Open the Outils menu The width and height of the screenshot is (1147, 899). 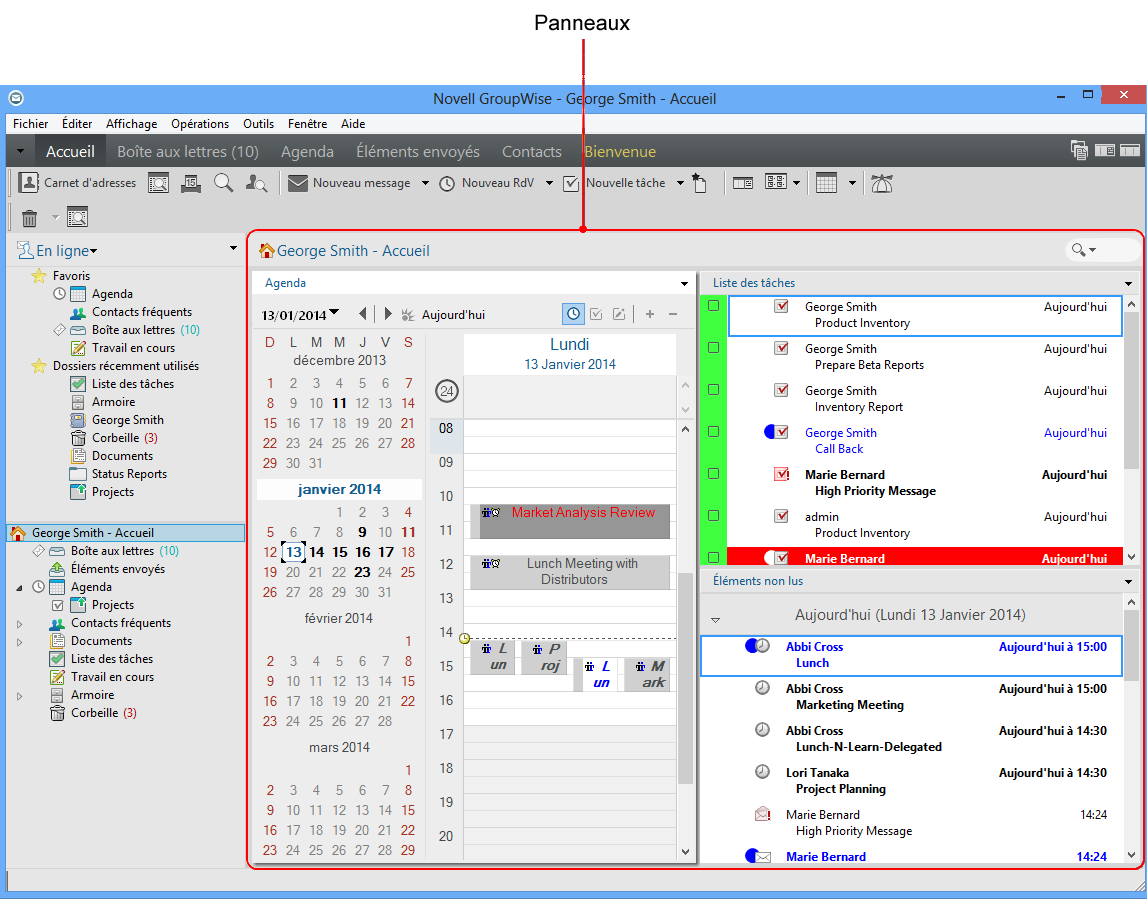coord(258,124)
